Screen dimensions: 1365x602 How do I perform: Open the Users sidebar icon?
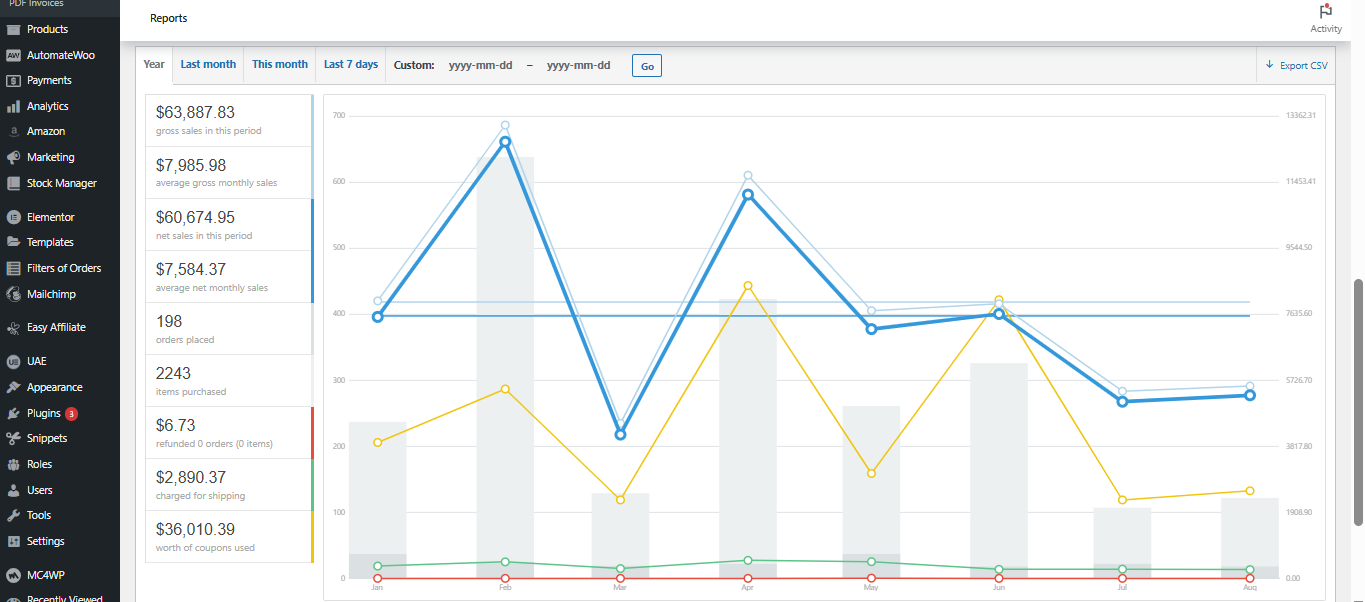tap(13, 490)
